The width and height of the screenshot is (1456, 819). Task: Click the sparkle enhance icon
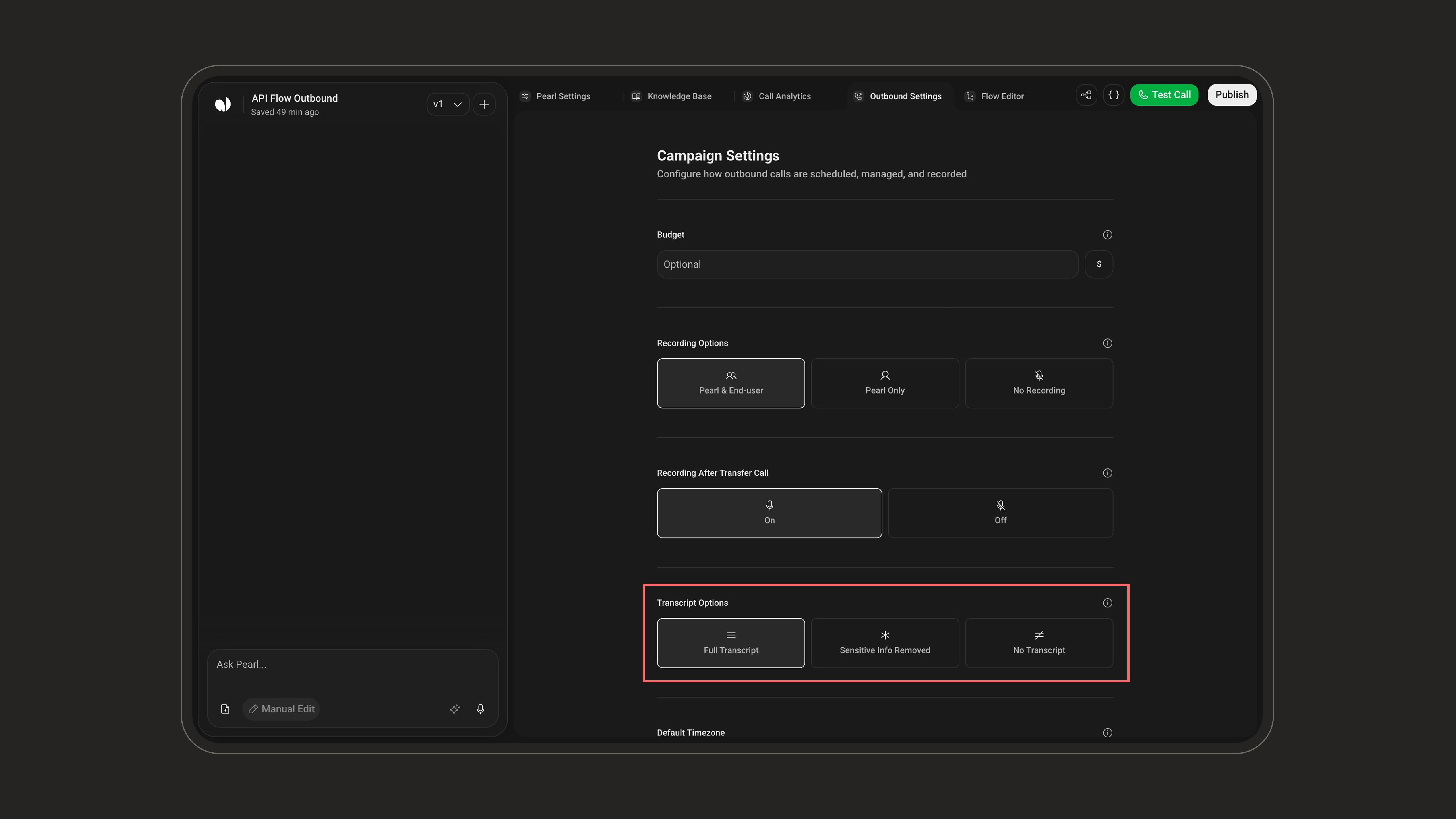(455, 709)
